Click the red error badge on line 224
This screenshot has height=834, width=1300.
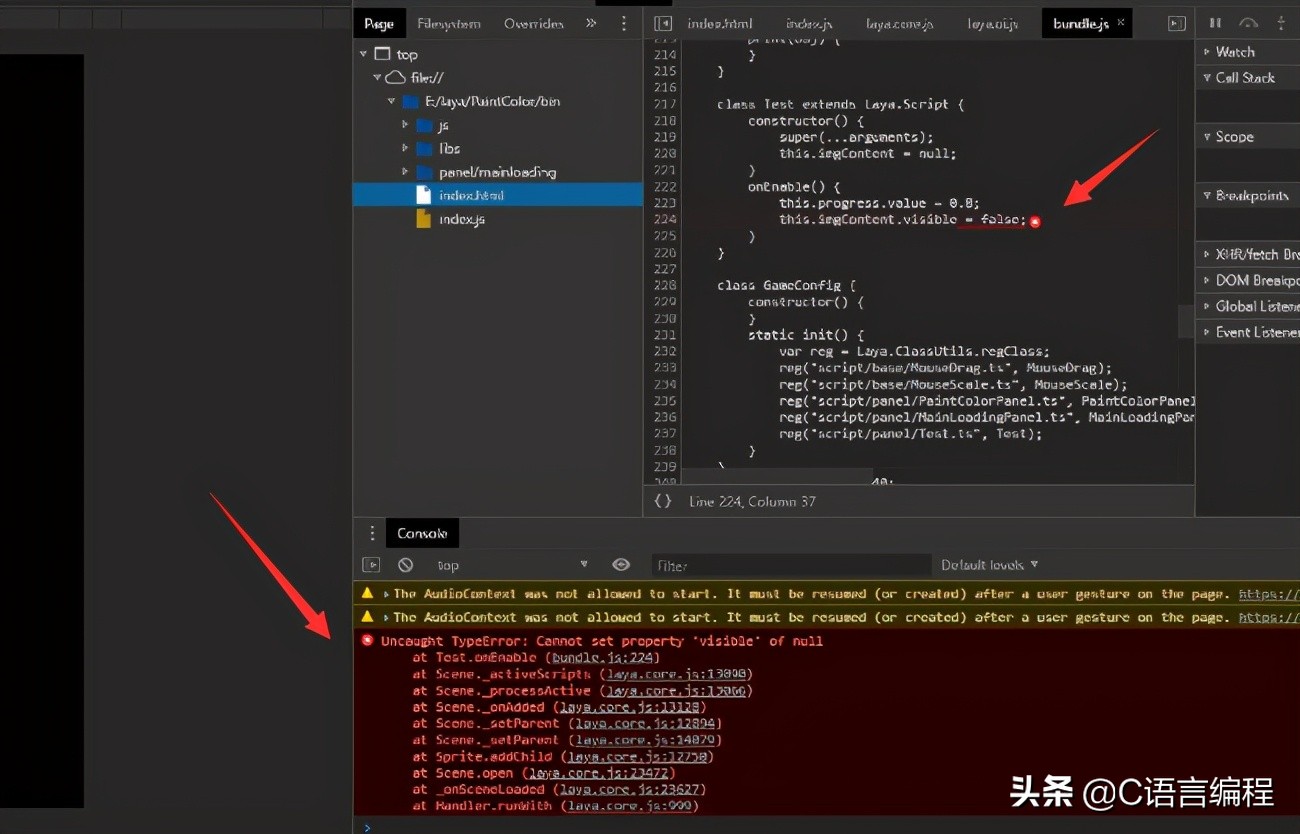pos(1035,223)
